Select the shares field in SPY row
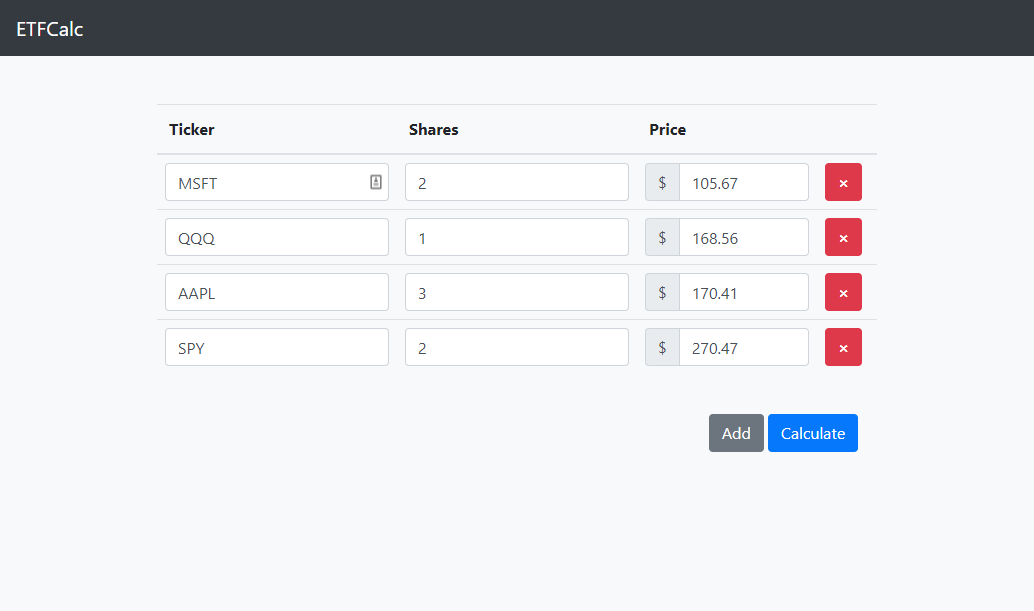This screenshot has height=611, width=1034. [517, 347]
